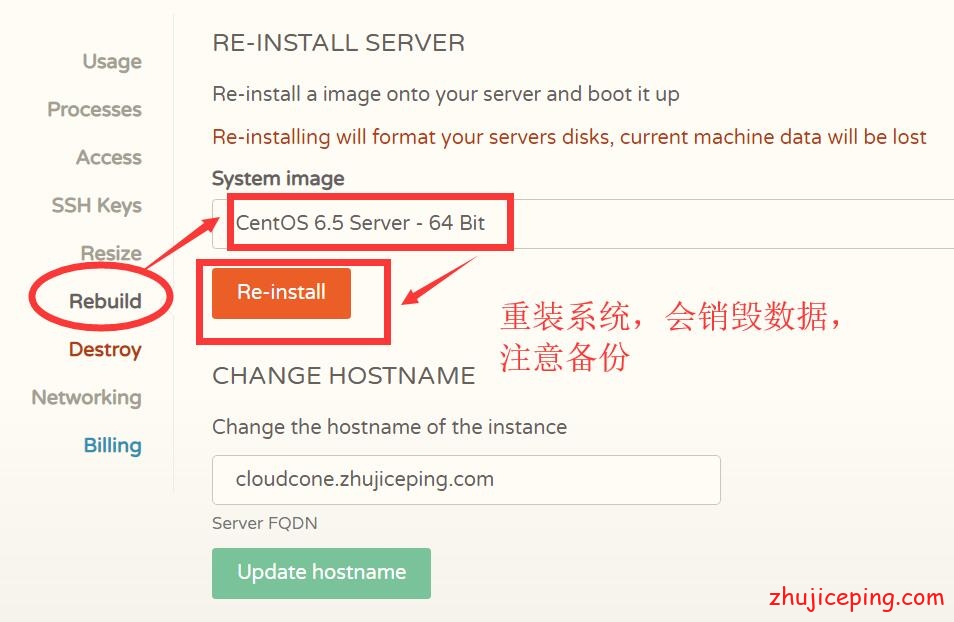This screenshot has height=622, width=954.
Task: Click the red Chinese annotation text
Action: pyautogui.click(x=670, y=337)
